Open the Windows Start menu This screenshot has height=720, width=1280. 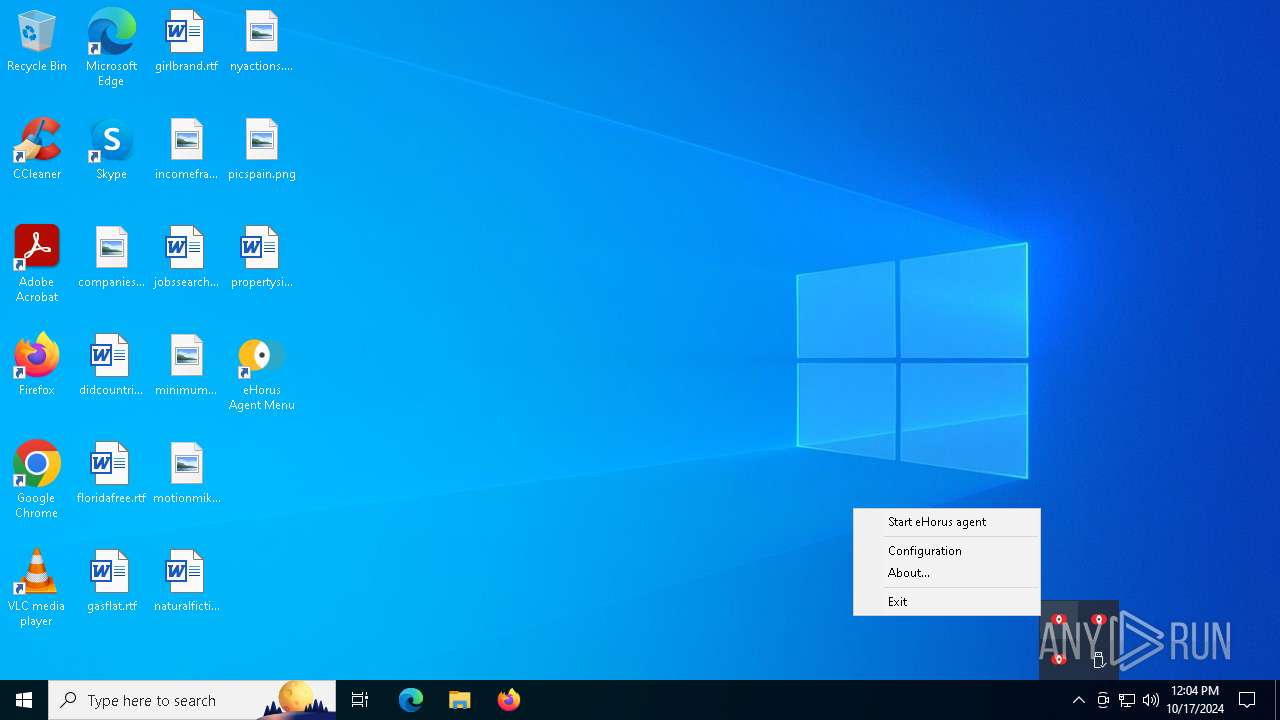[24, 700]
